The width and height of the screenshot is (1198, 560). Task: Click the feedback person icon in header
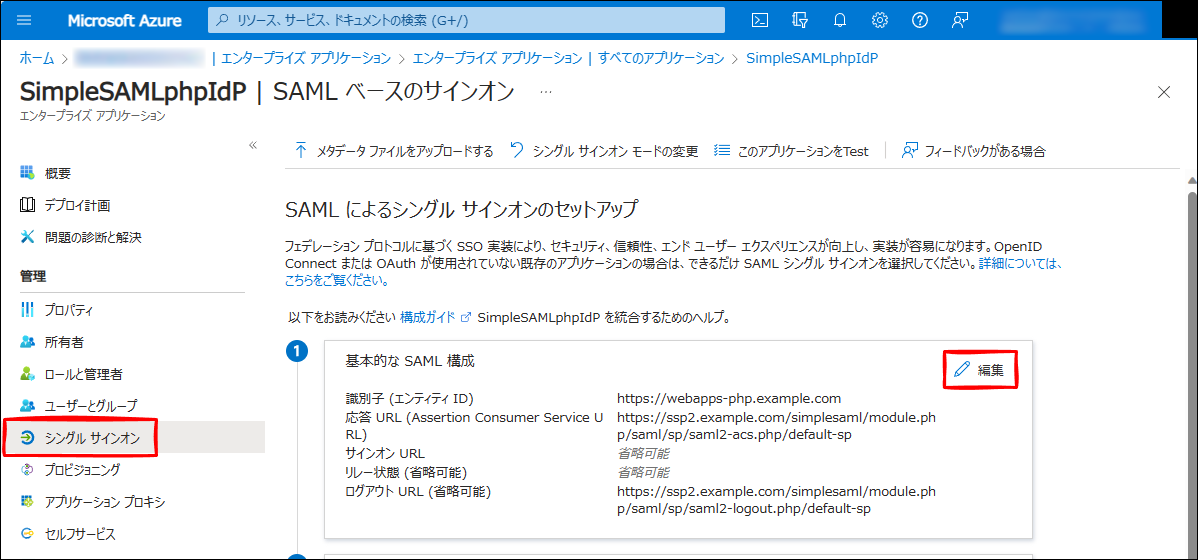(960, 20)
